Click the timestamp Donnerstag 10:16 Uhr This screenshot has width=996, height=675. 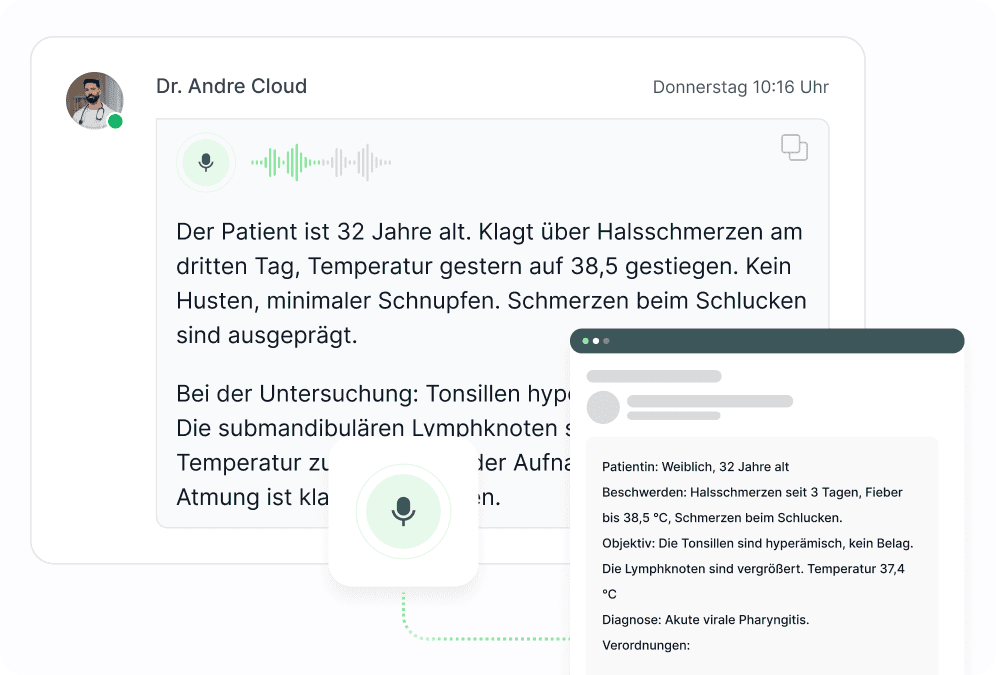740,87
